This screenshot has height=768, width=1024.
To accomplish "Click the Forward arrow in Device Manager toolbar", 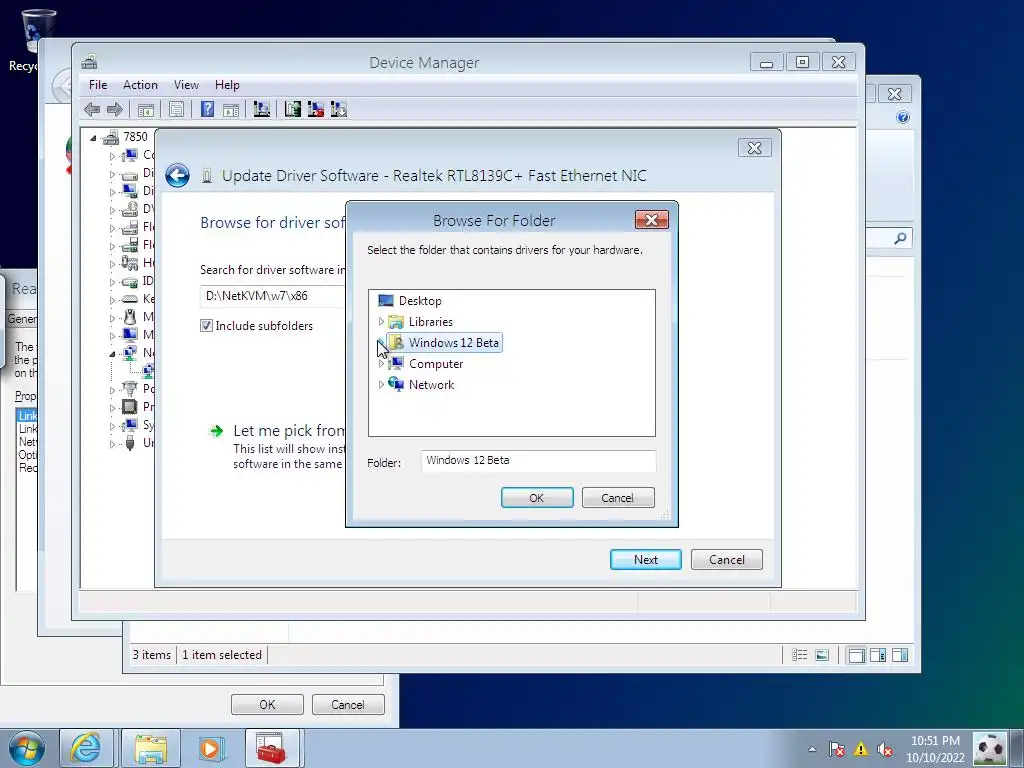I will pos(115,109).
